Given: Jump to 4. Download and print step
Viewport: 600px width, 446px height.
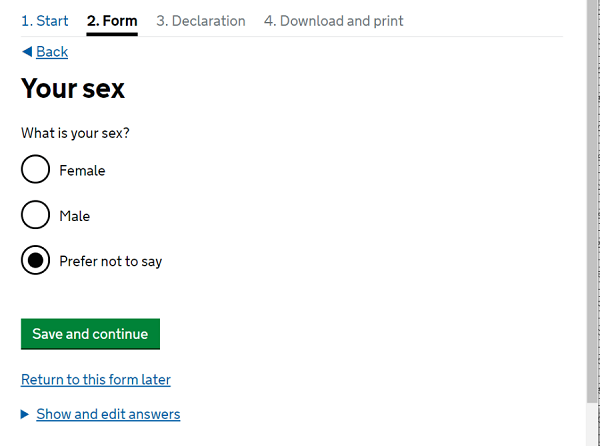Looking at the screenshot, I should click(x=334, y=21).
